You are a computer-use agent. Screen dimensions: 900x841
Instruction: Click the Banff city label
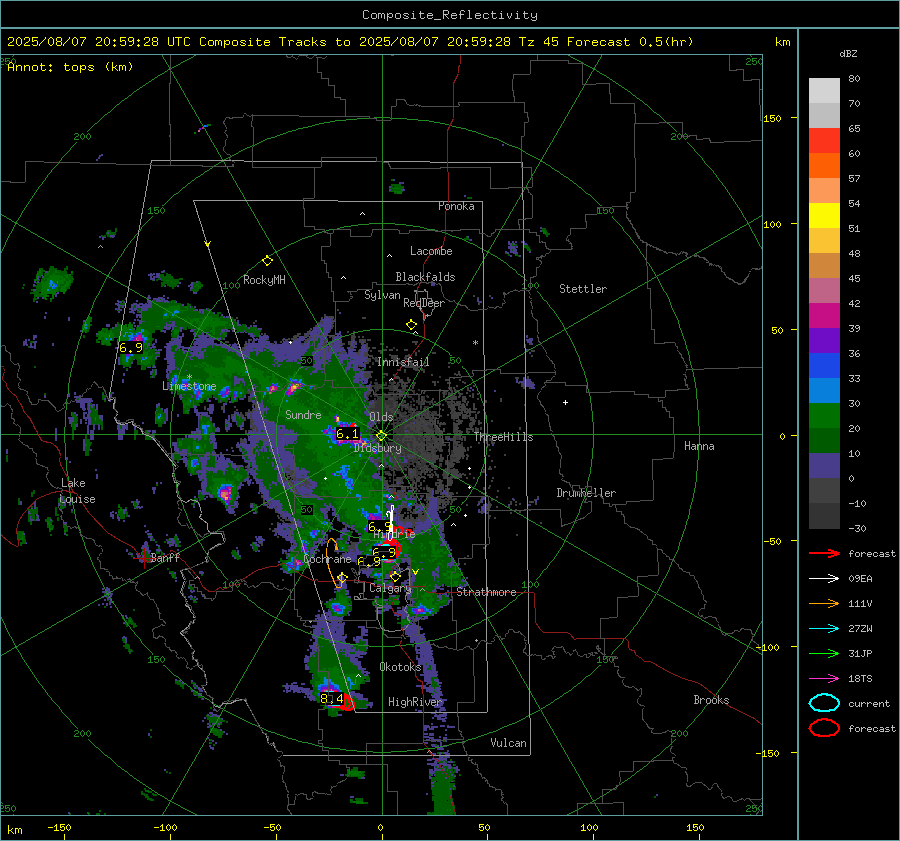point(165,557)
